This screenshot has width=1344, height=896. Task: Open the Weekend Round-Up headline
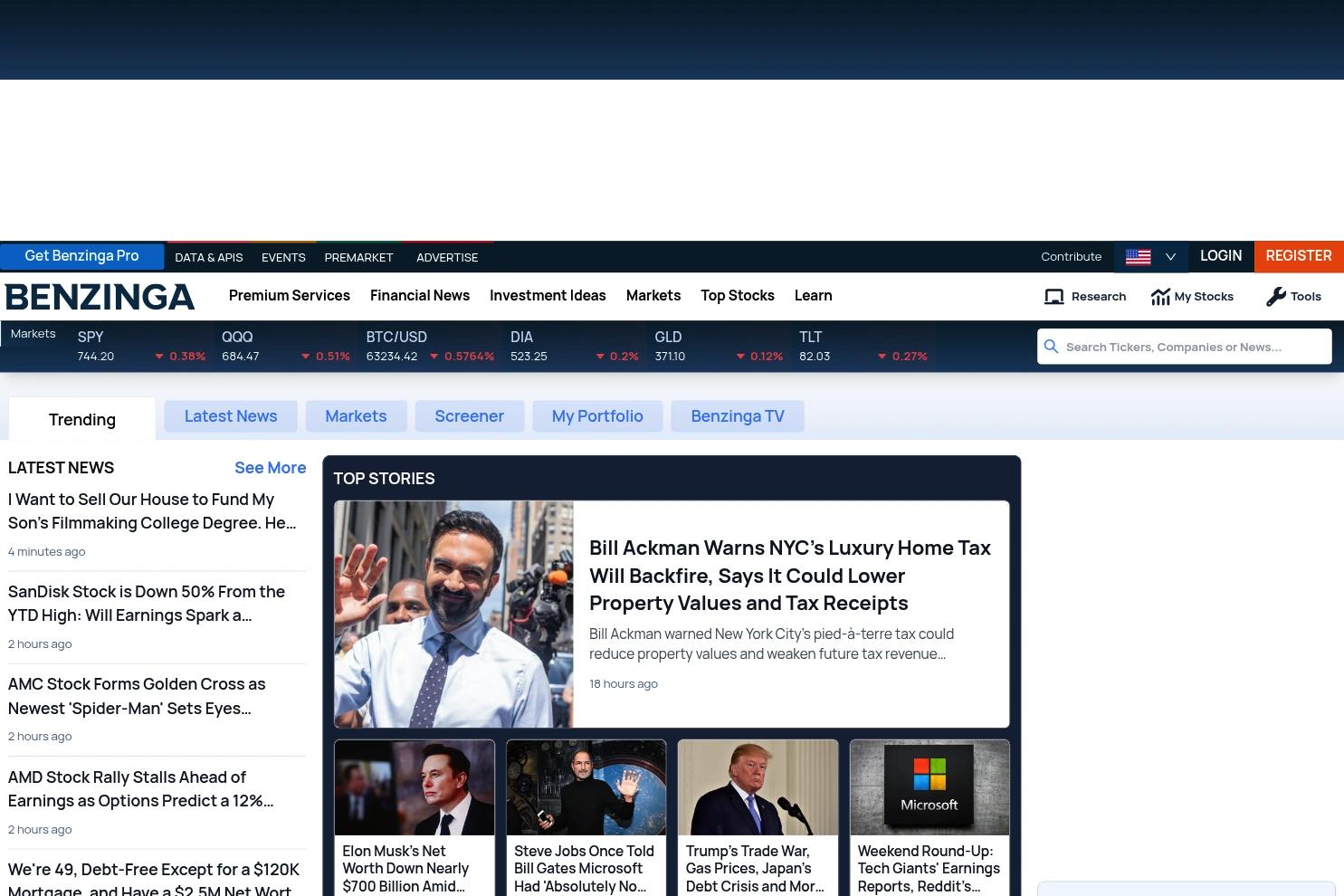929,869
